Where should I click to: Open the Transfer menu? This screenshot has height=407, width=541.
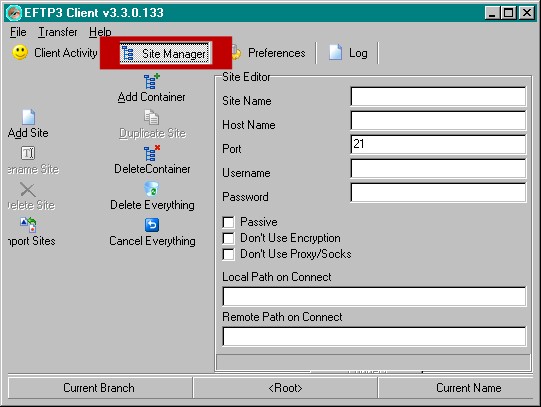(58, 32)
